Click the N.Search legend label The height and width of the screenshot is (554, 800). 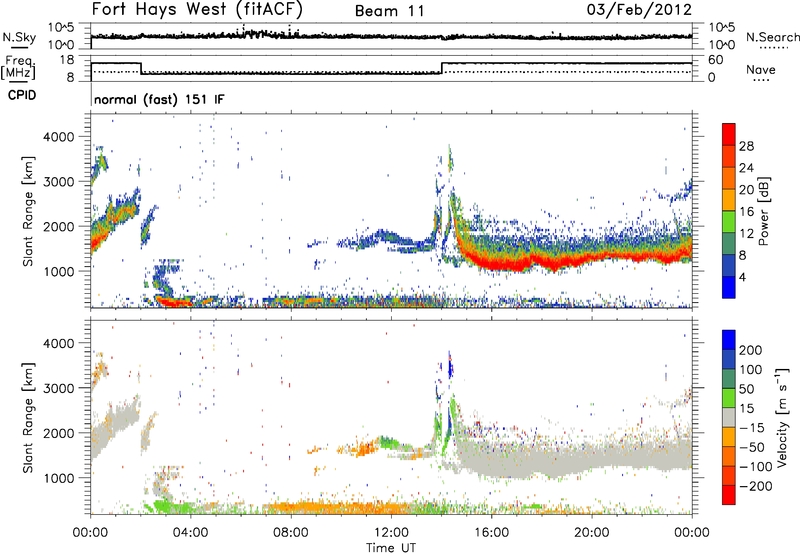click(x=772, y=37)
